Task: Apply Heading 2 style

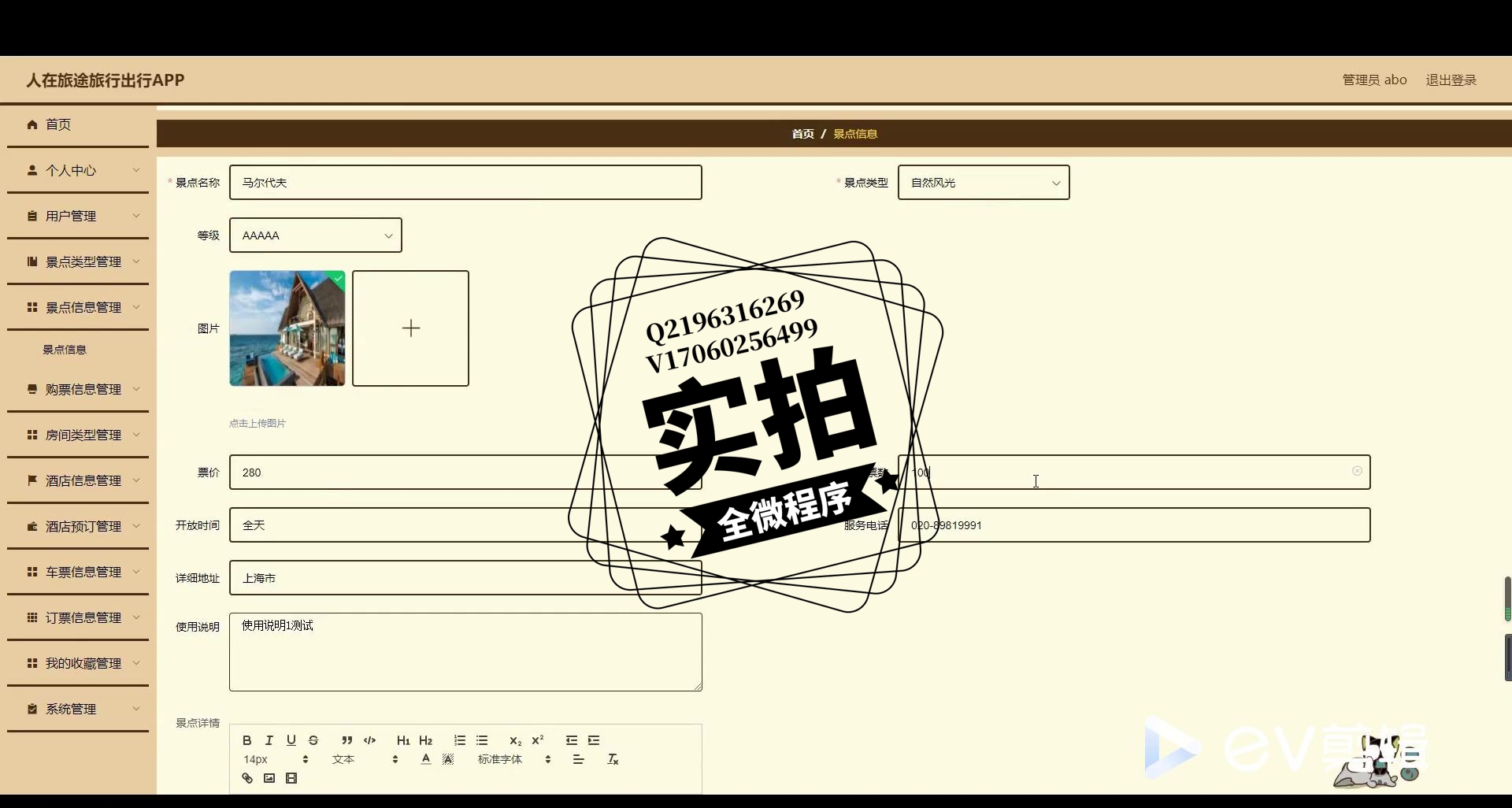Action: click(x=426, y=740)
